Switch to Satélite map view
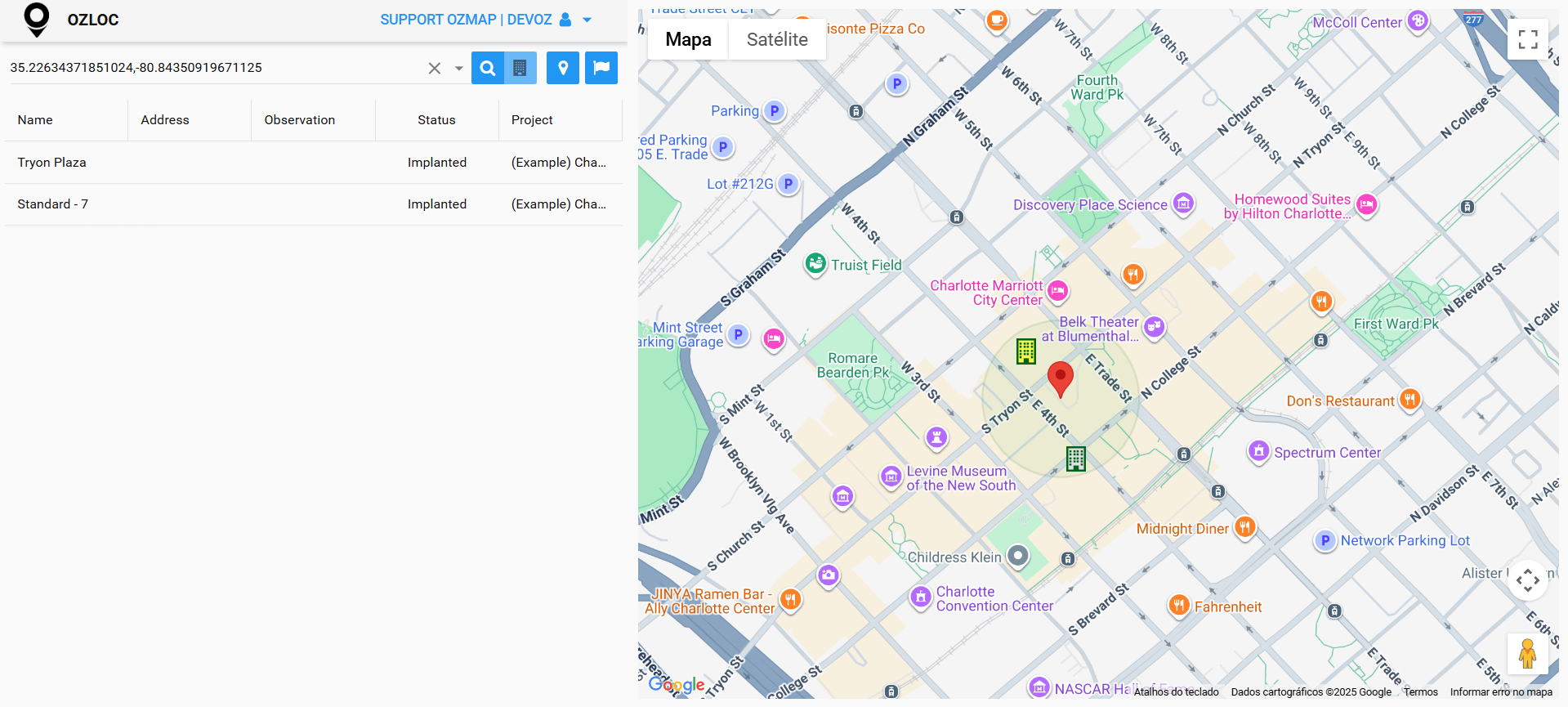Viewport: 1568px width, 707px height. pos(777,39)
